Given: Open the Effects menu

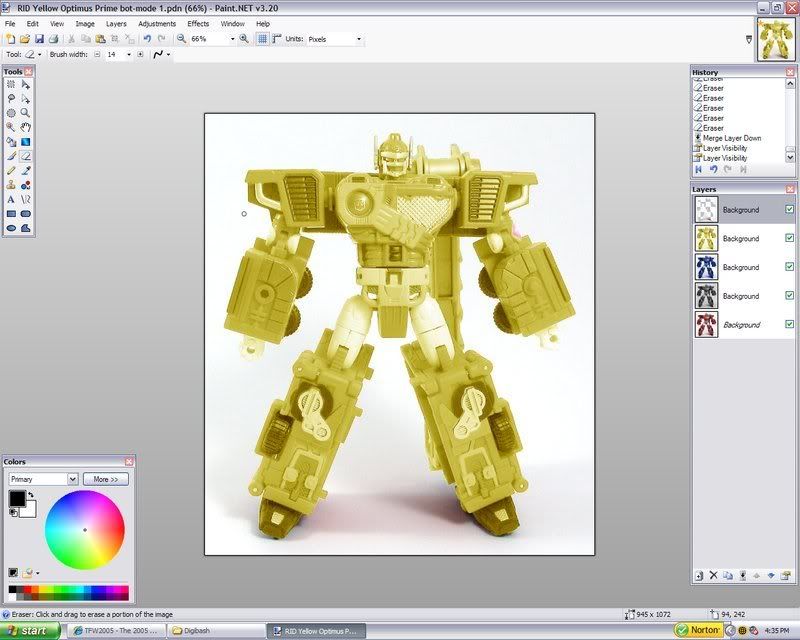Looking at the screenshot, I should (198, 23).
